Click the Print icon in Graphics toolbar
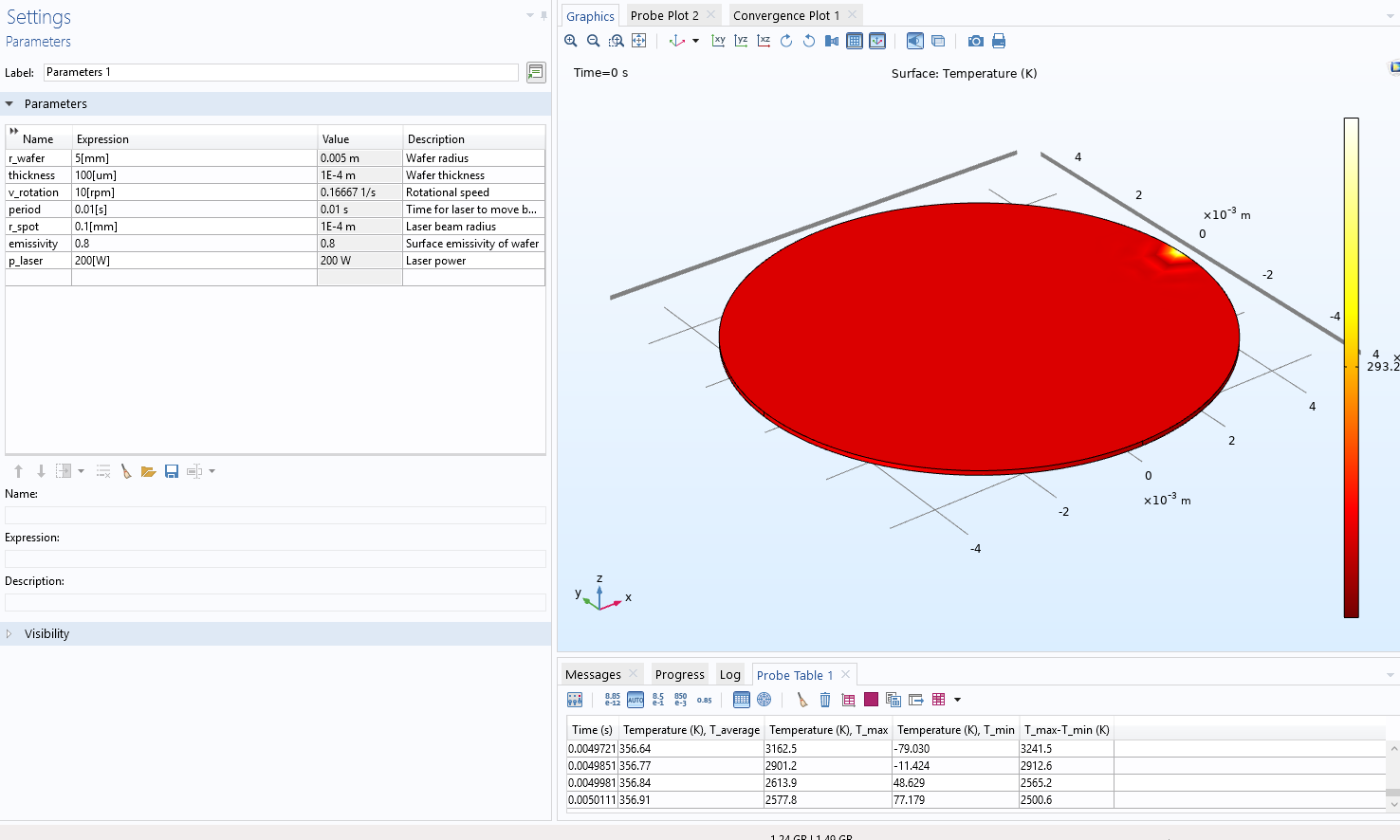The image size is (1400, 840). pyautogui.click(x=999, y=41)
